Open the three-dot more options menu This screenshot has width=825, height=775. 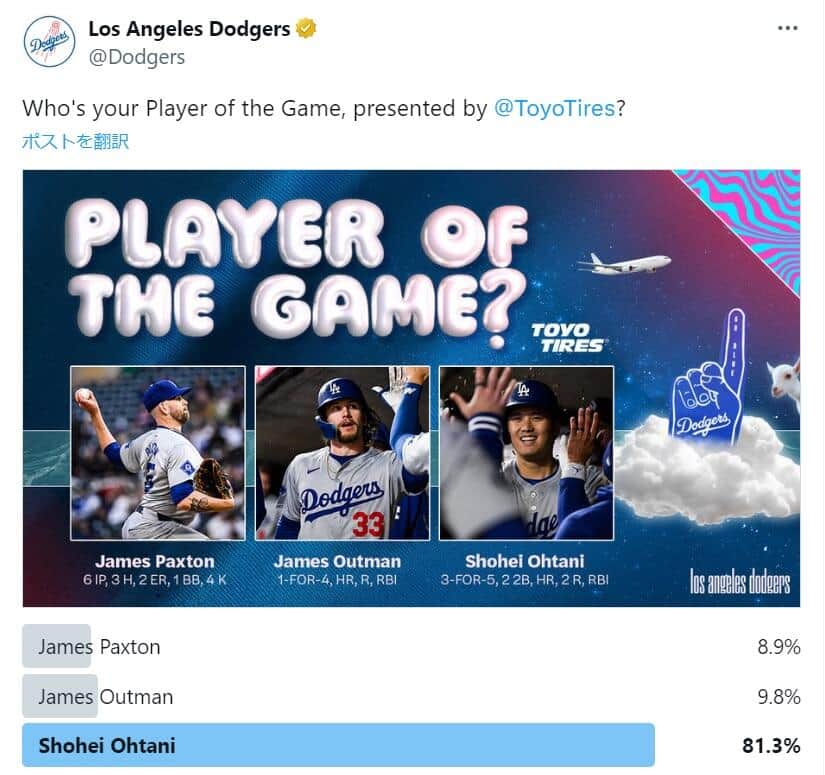(788, 28)
